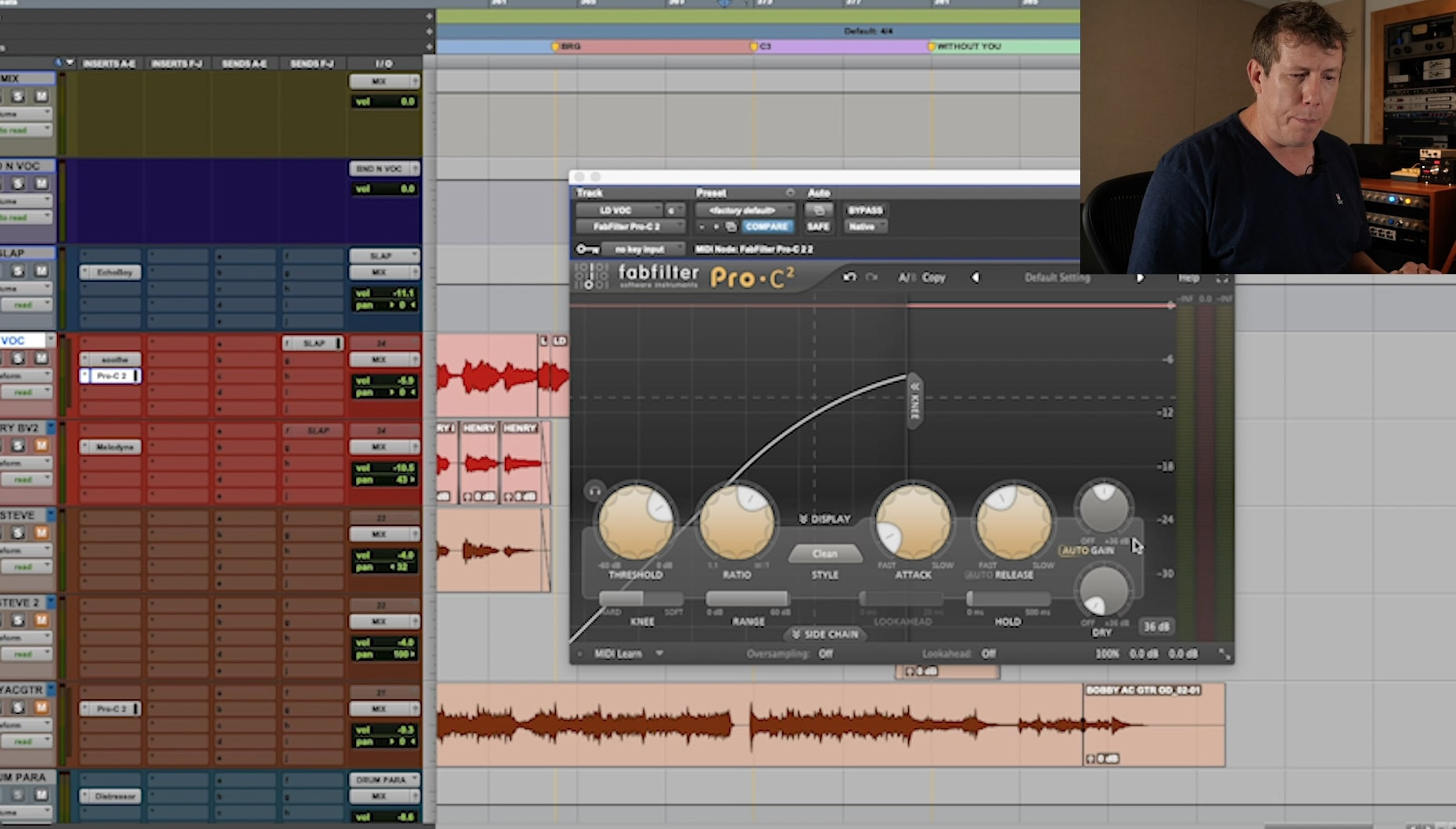
Task: Click the key input key icon
Action: (x=587, y=249)
